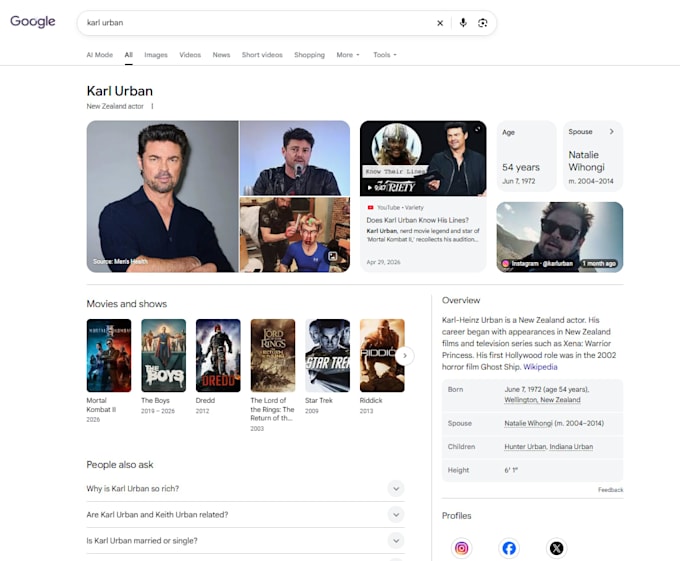Click the Karl Urban heading

click(120, 91)
